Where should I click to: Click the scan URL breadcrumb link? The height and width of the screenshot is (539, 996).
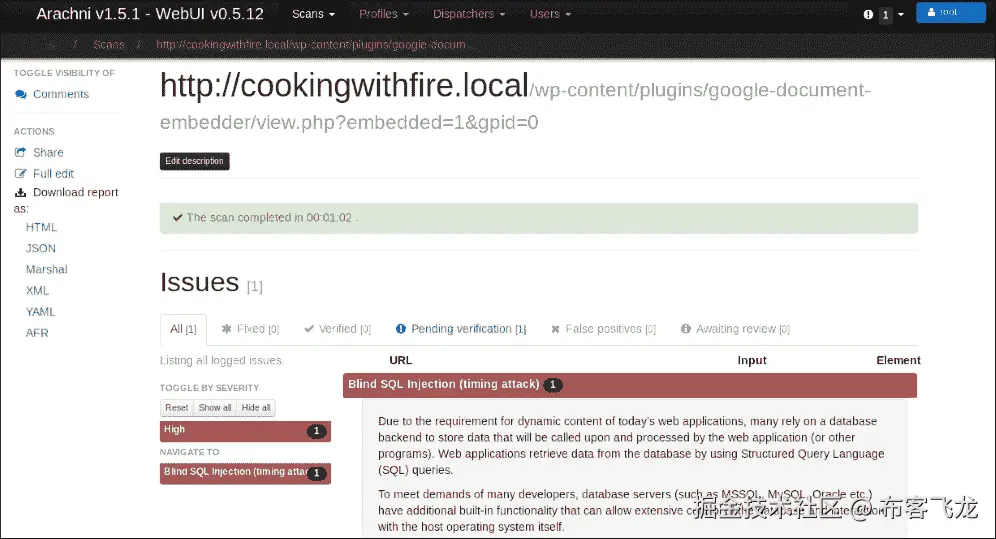coord(311,44)
